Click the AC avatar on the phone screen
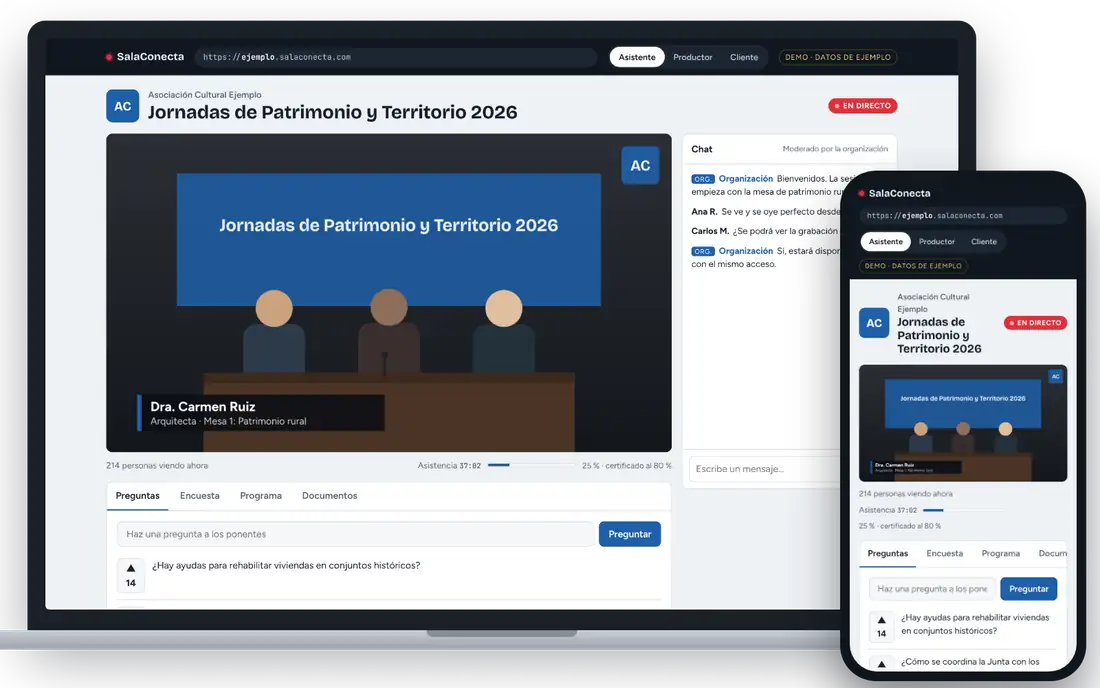Viewport: 1100px width, 688px height. (874, 323)
